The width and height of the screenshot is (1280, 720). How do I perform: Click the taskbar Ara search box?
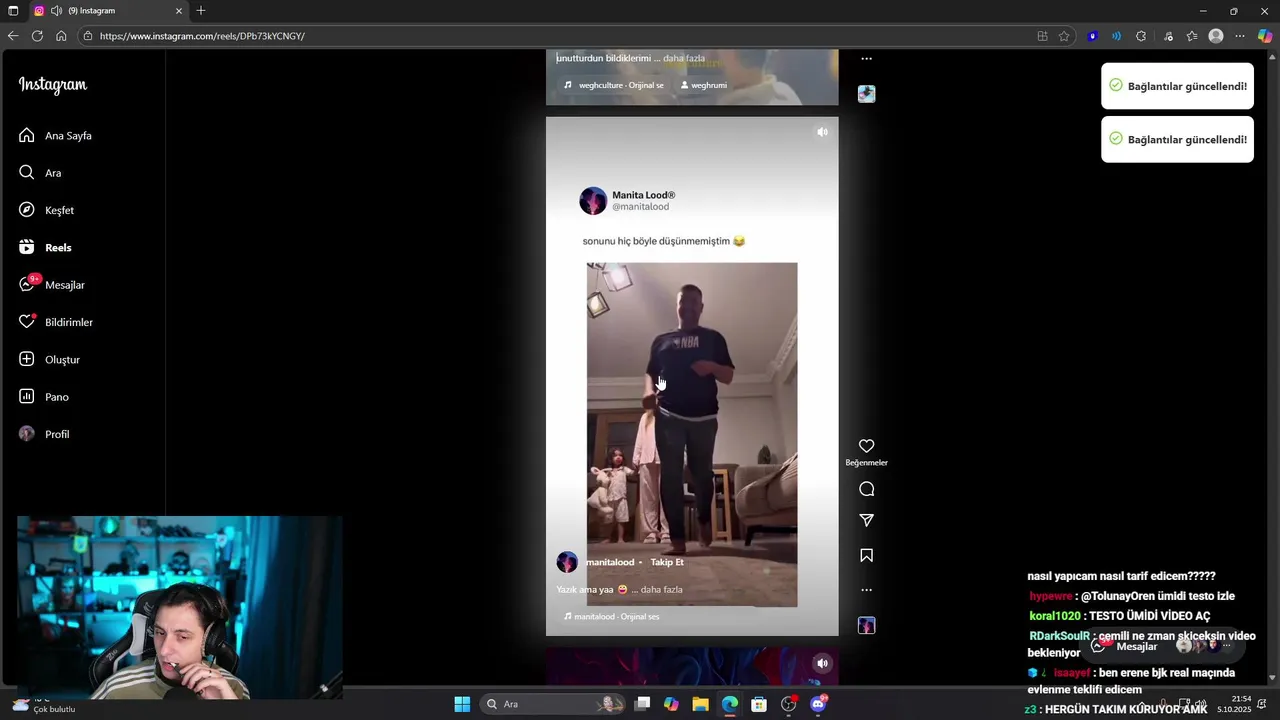(x=553, y=704)
